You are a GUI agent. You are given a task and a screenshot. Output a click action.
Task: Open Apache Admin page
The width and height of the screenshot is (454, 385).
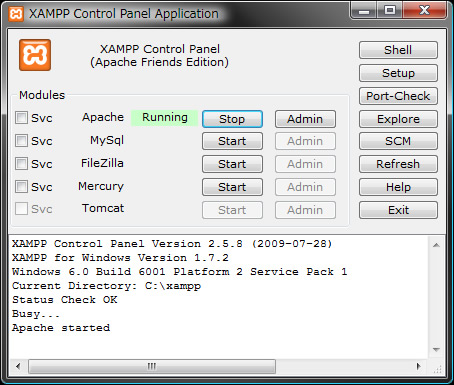point(305,119)
